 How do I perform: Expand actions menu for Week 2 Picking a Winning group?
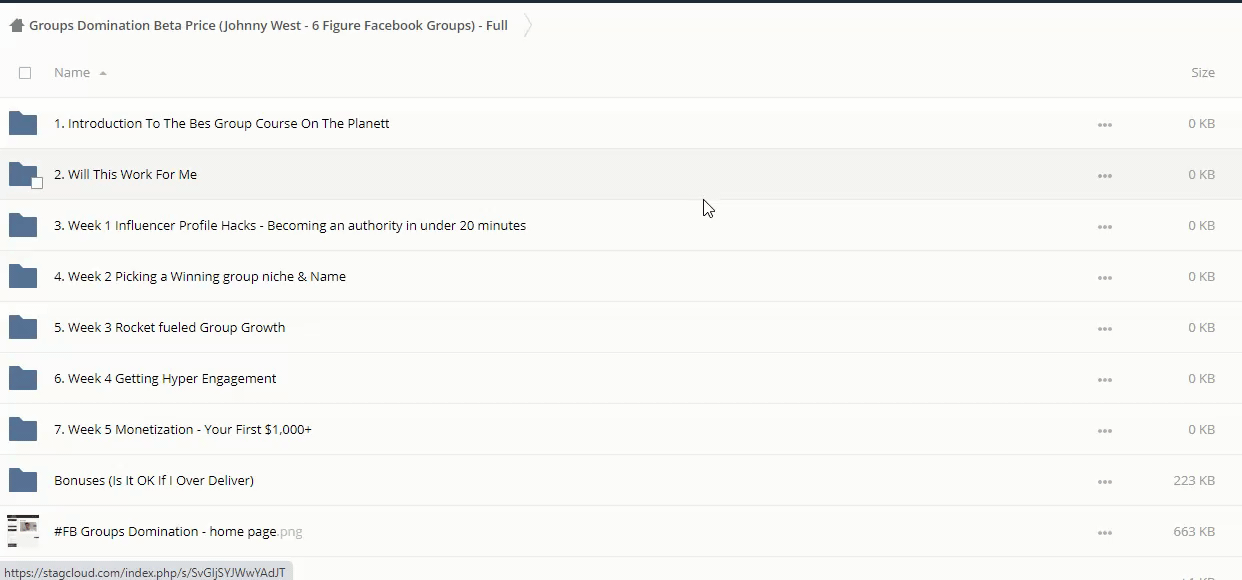[x=1104, y=277]
